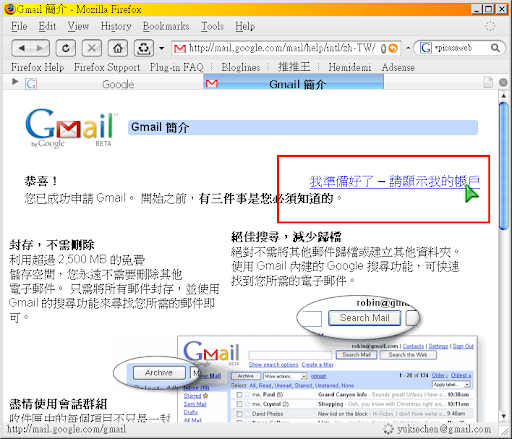The height and width of the screenshot is (439, 512).
Task: Click the vertical scrollbar thumb
Action: point(504,166)
